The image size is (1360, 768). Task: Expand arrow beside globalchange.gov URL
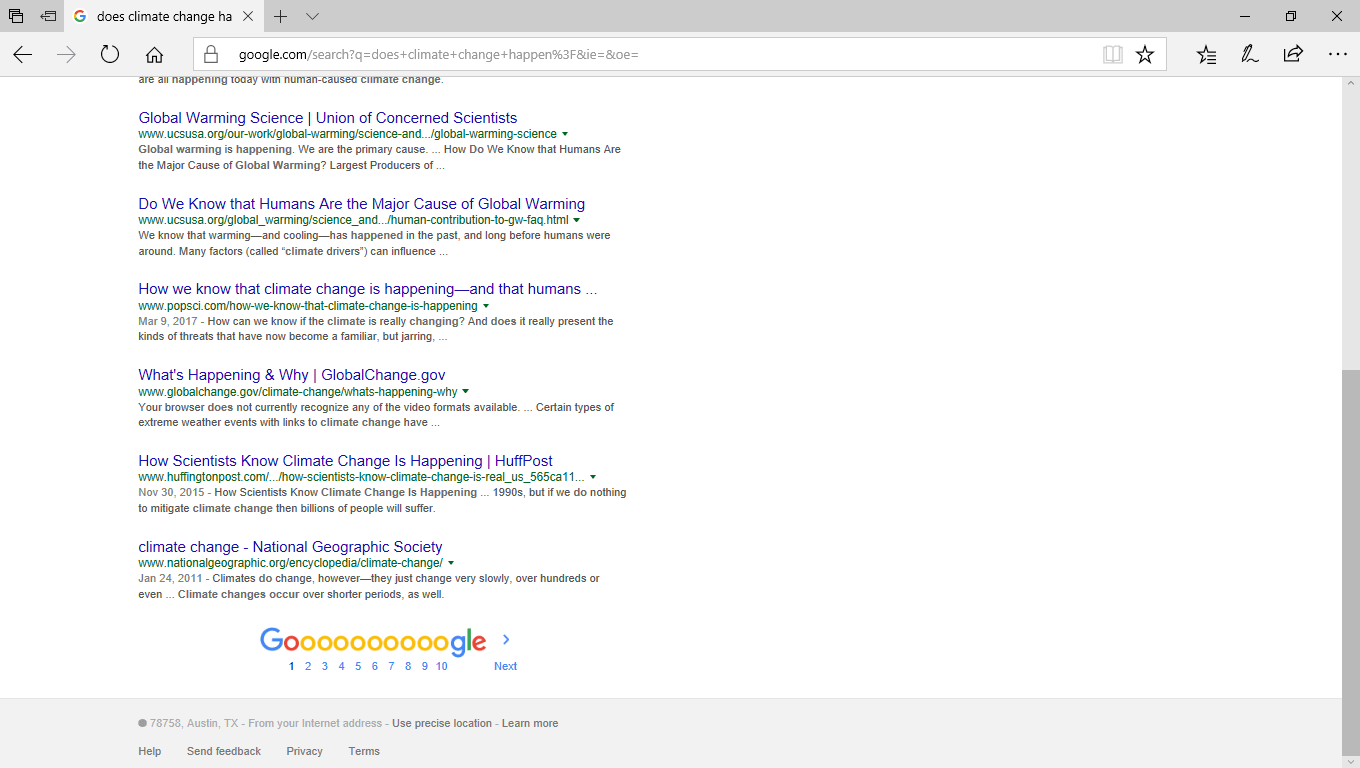click(x=466, y=392)
